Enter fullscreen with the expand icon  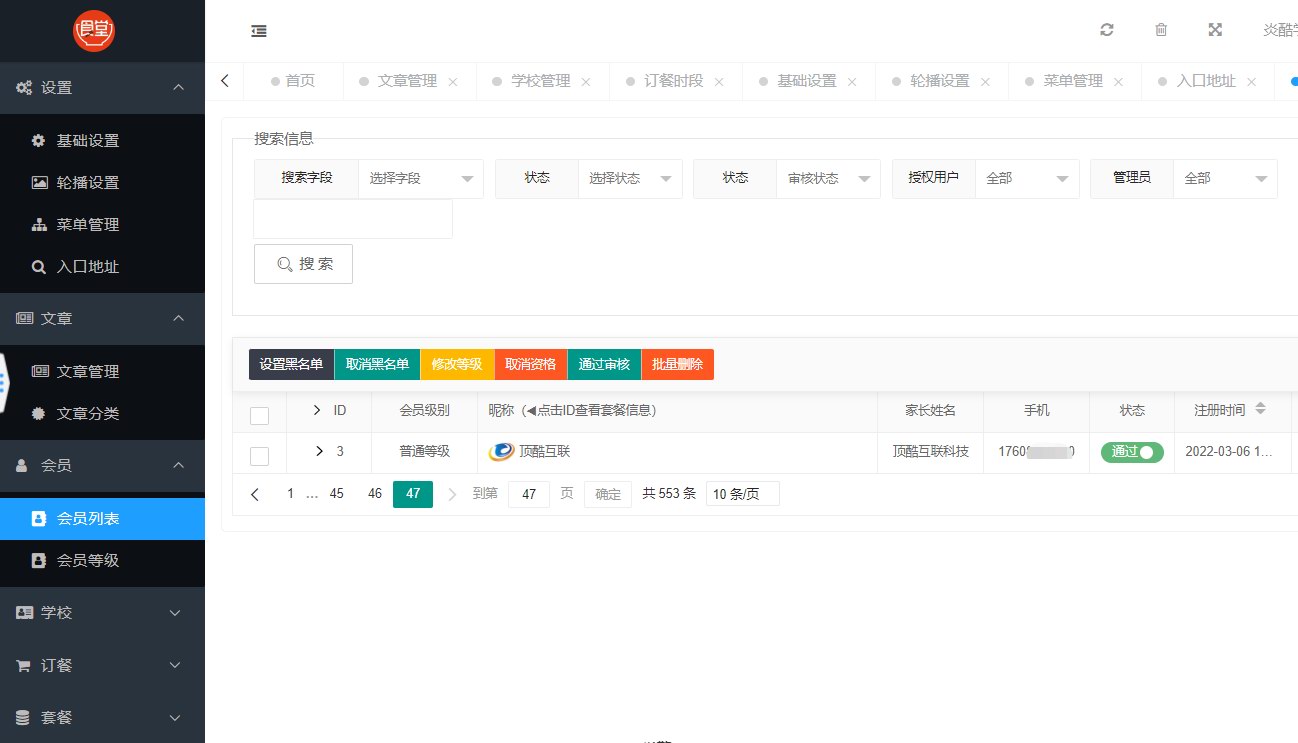click(1215, 30)
